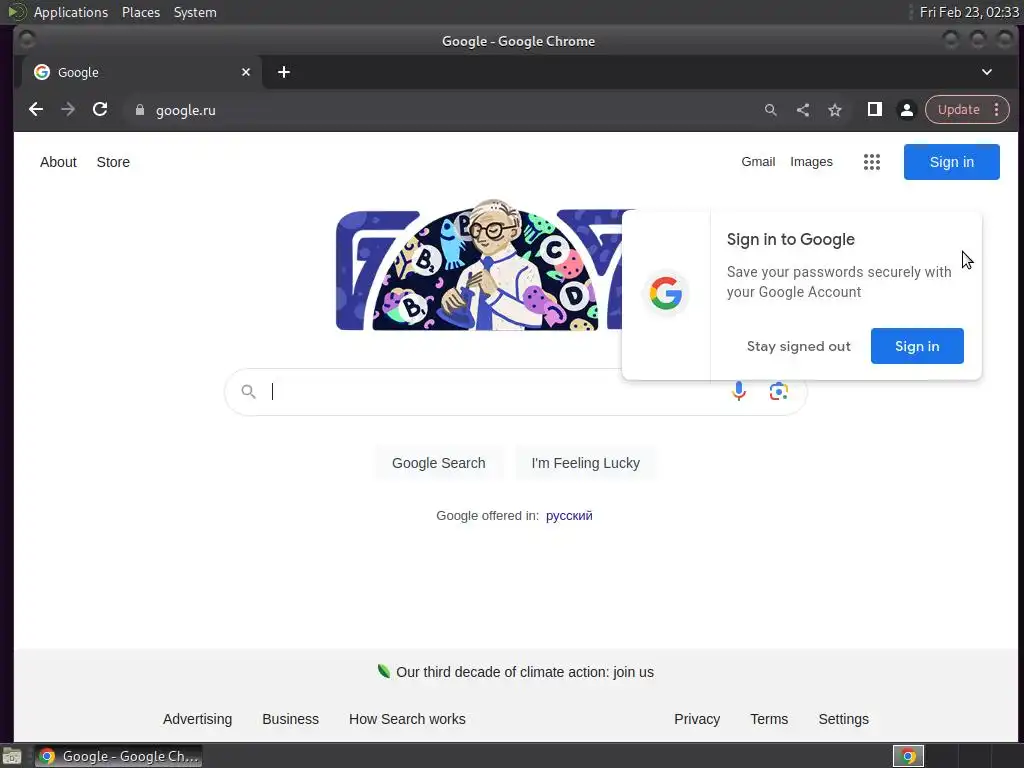Share this page using the share icon
The height and width of the screenshot is (768, 1024).
tap(803, 110)
